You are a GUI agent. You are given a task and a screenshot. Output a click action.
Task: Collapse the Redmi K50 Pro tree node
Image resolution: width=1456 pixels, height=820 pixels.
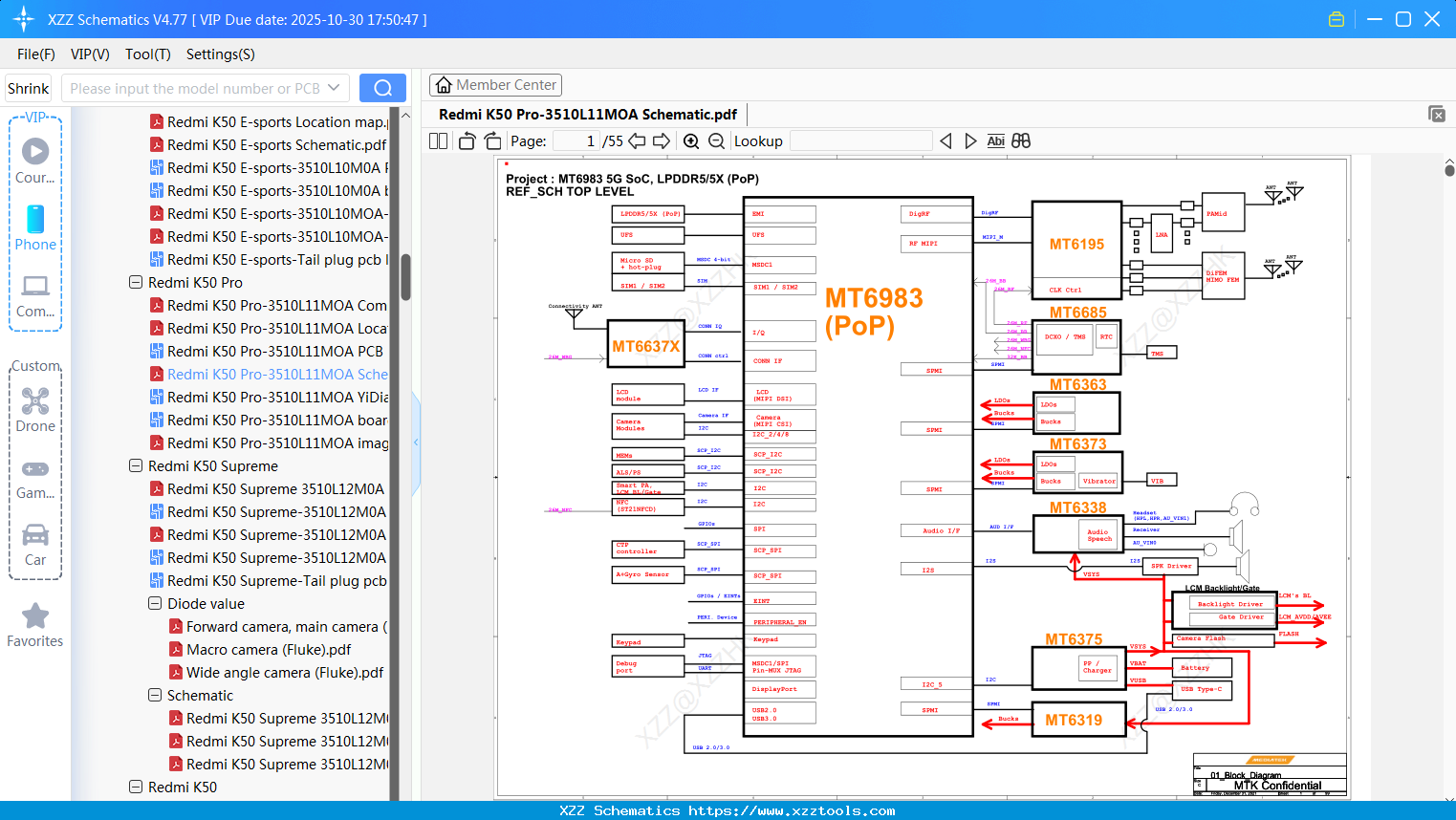click(x=135, y=282)
